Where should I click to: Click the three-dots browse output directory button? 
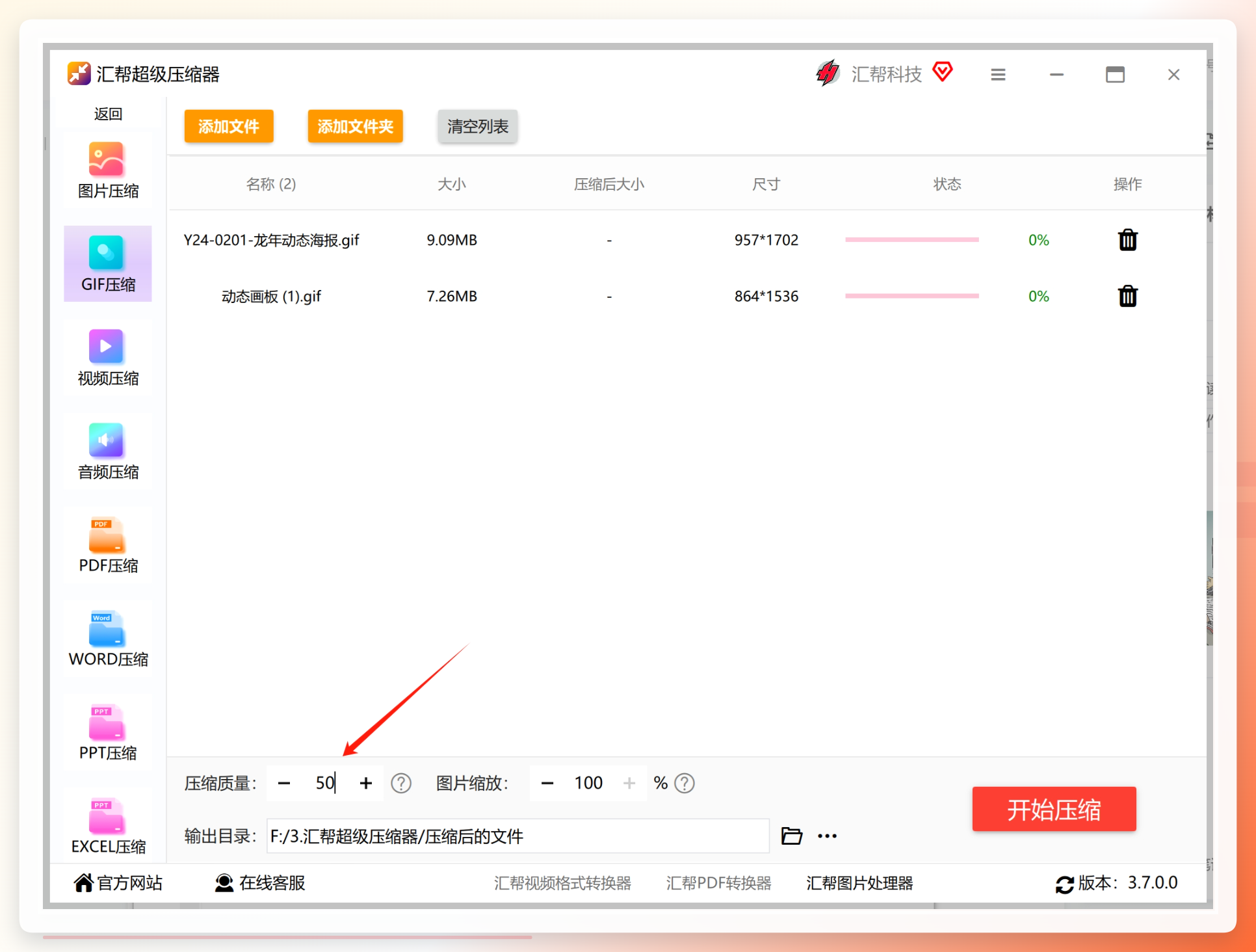[x=827, y=836]
